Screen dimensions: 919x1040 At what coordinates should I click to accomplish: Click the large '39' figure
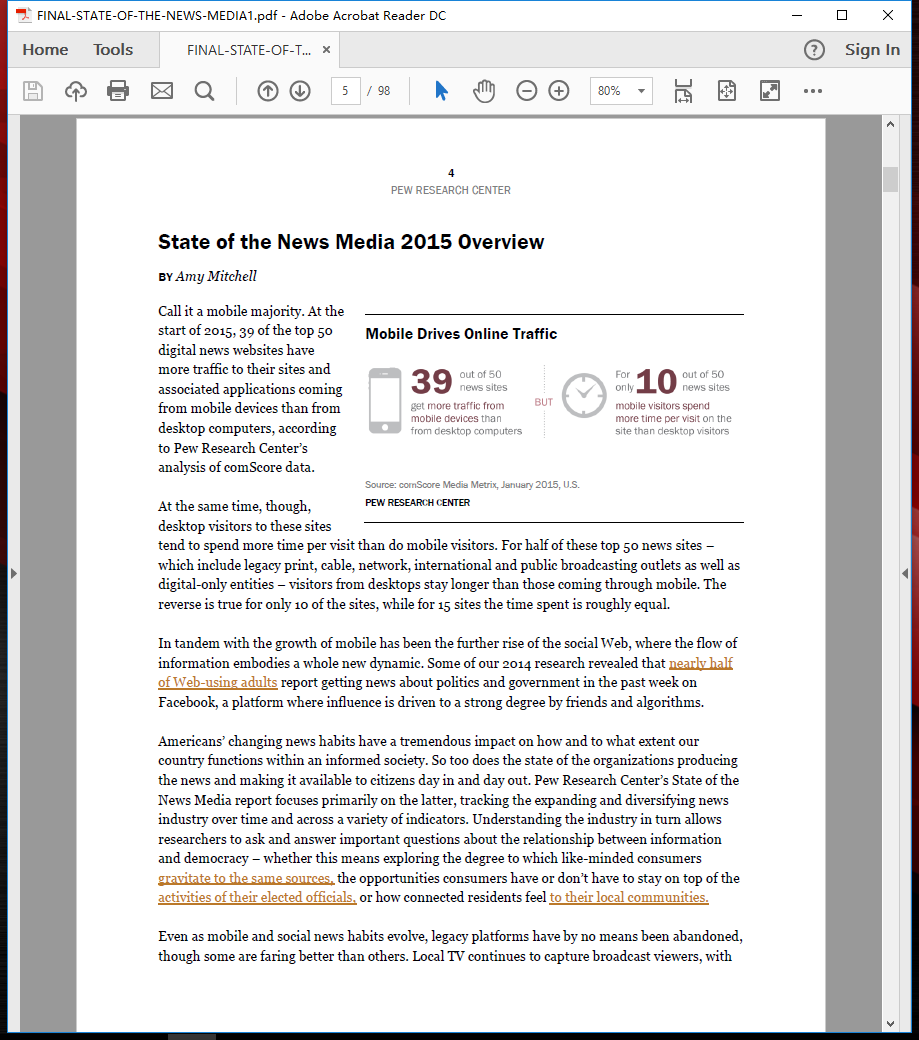point(432,381)
